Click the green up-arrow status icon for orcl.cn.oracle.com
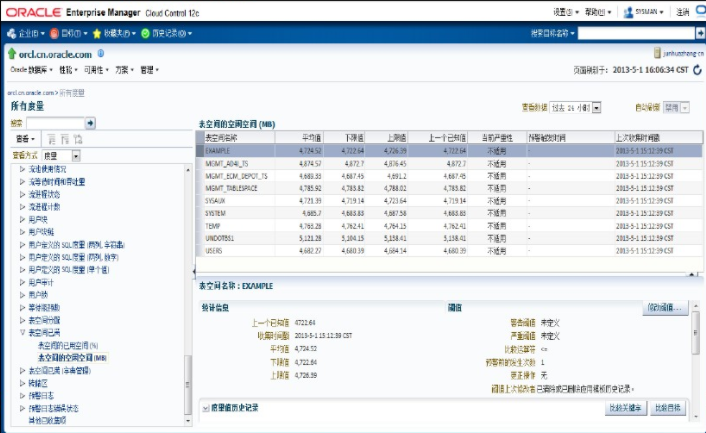Image resolution: width=706 pixels, height=433 pixels. click(12, 54)
